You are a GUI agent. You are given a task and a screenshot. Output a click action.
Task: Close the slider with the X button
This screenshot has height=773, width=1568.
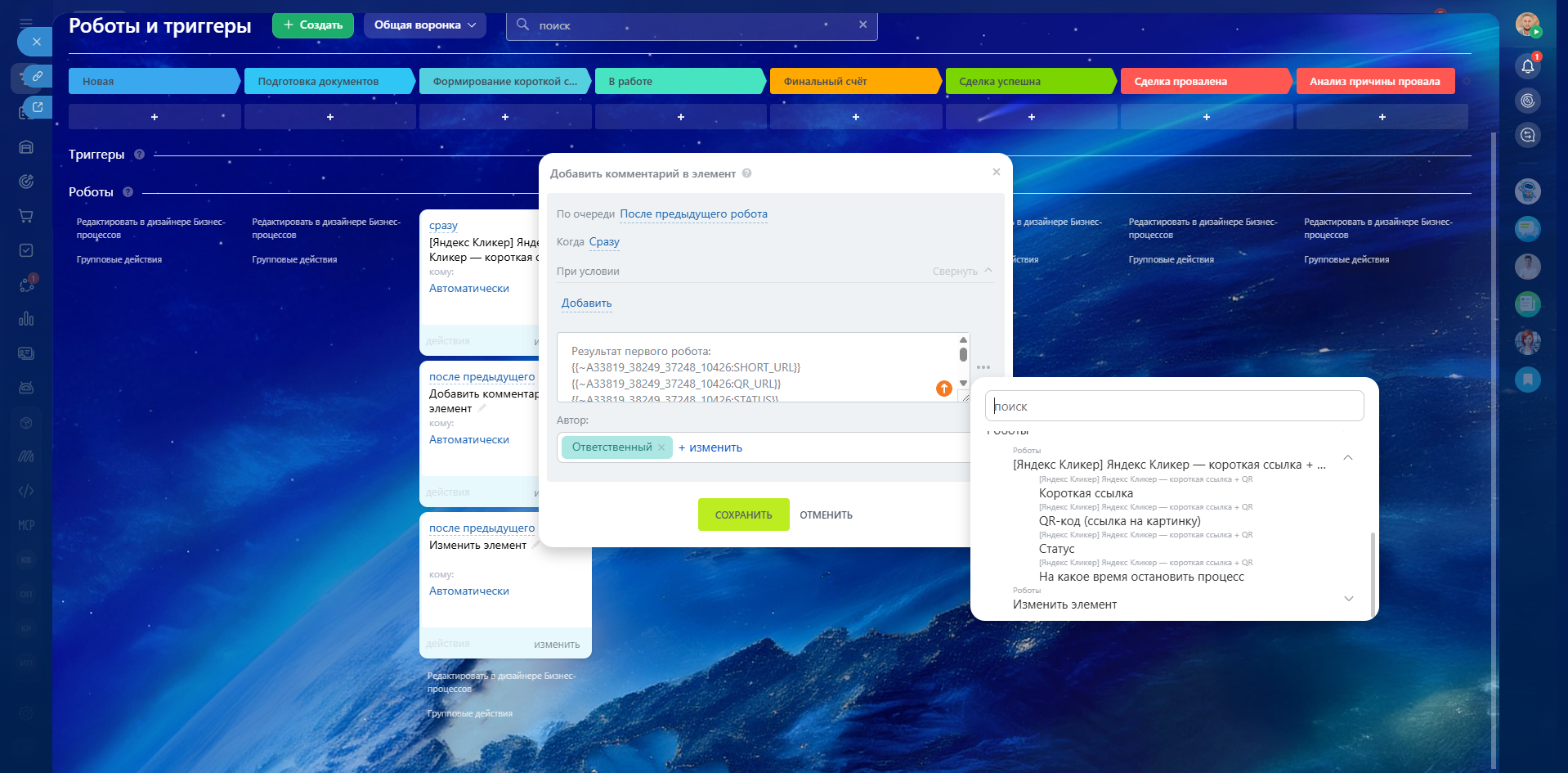pyautogui.click(x=36, y=42)
